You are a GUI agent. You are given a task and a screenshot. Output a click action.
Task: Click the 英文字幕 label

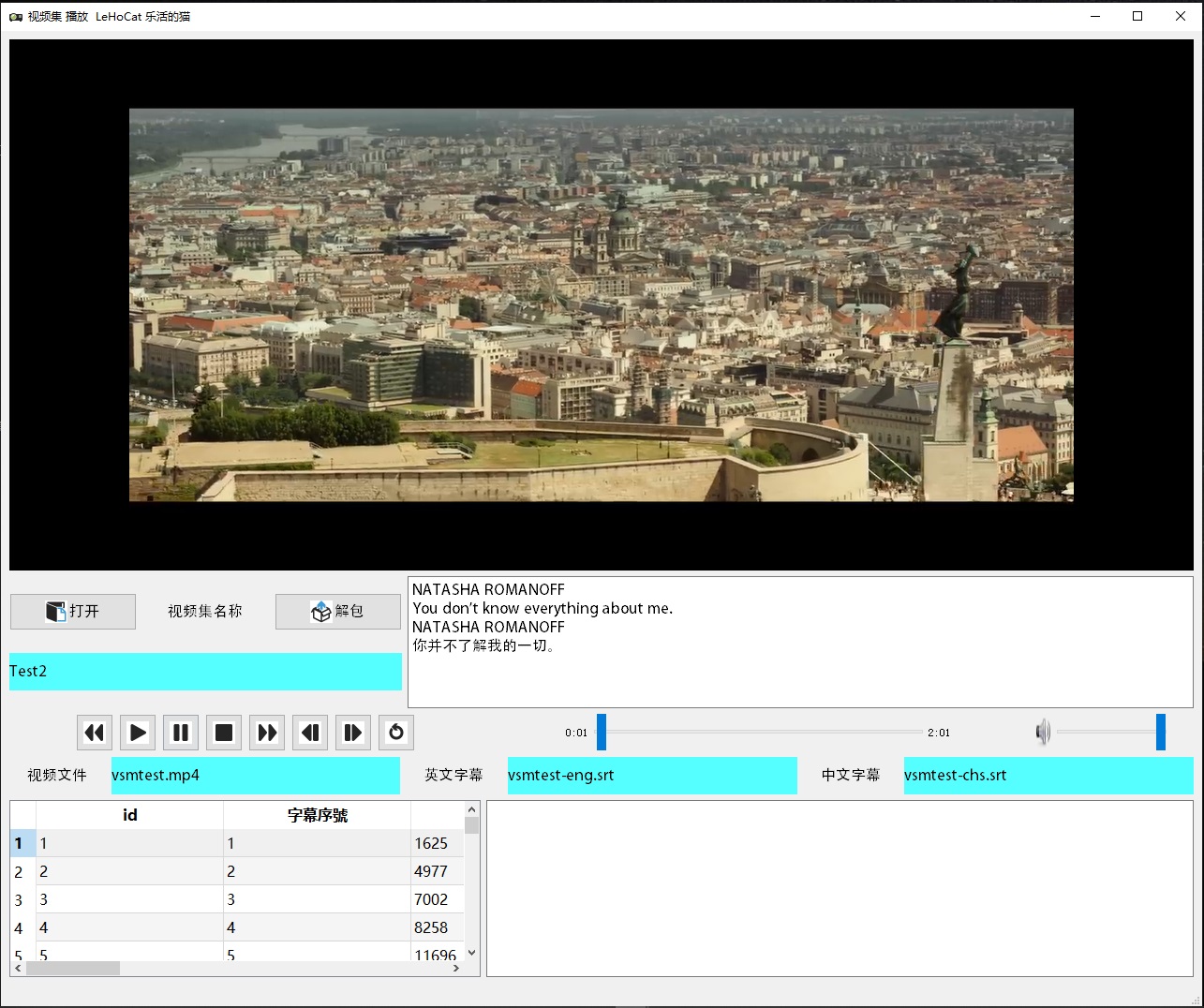453,776
